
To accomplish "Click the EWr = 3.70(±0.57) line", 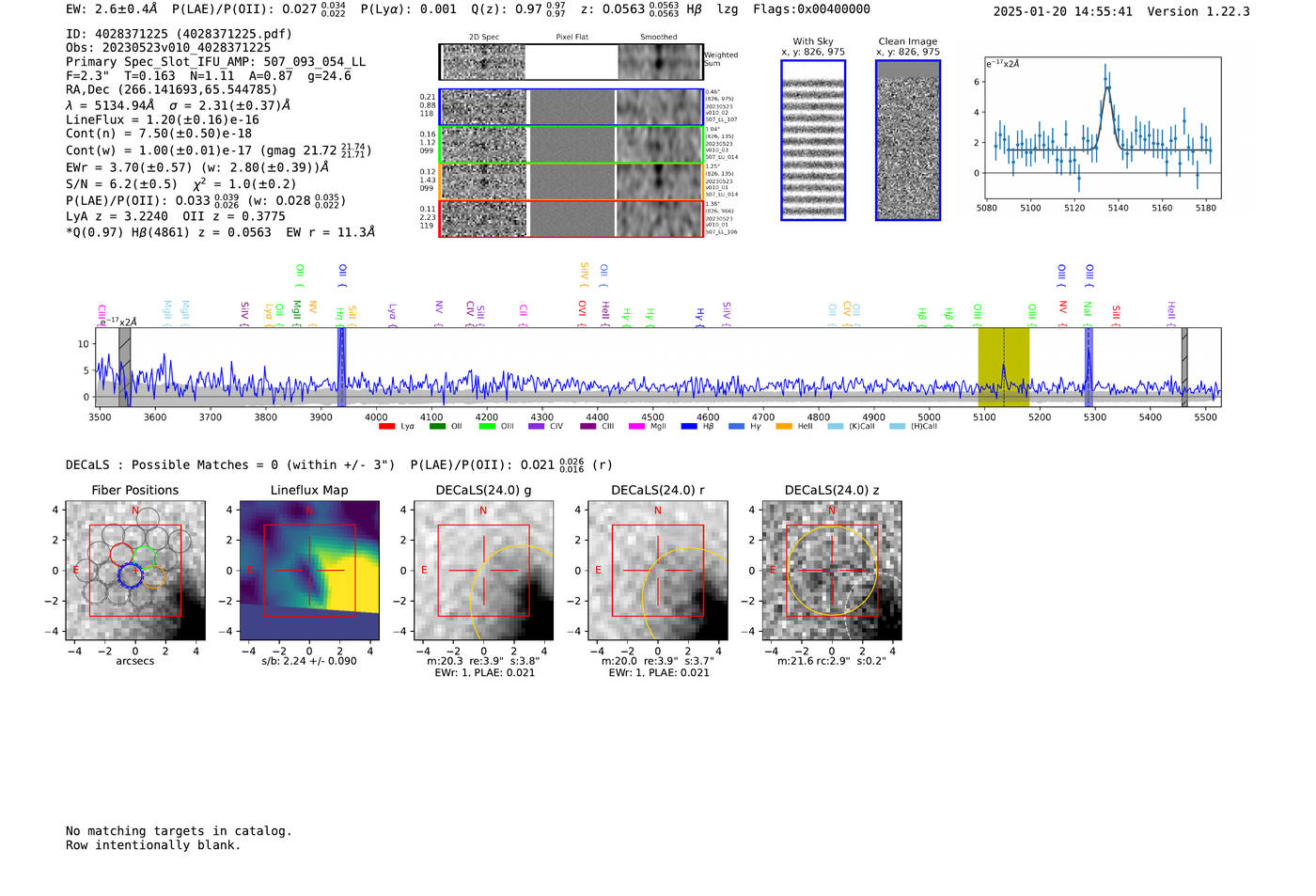I will coord(197,167).
